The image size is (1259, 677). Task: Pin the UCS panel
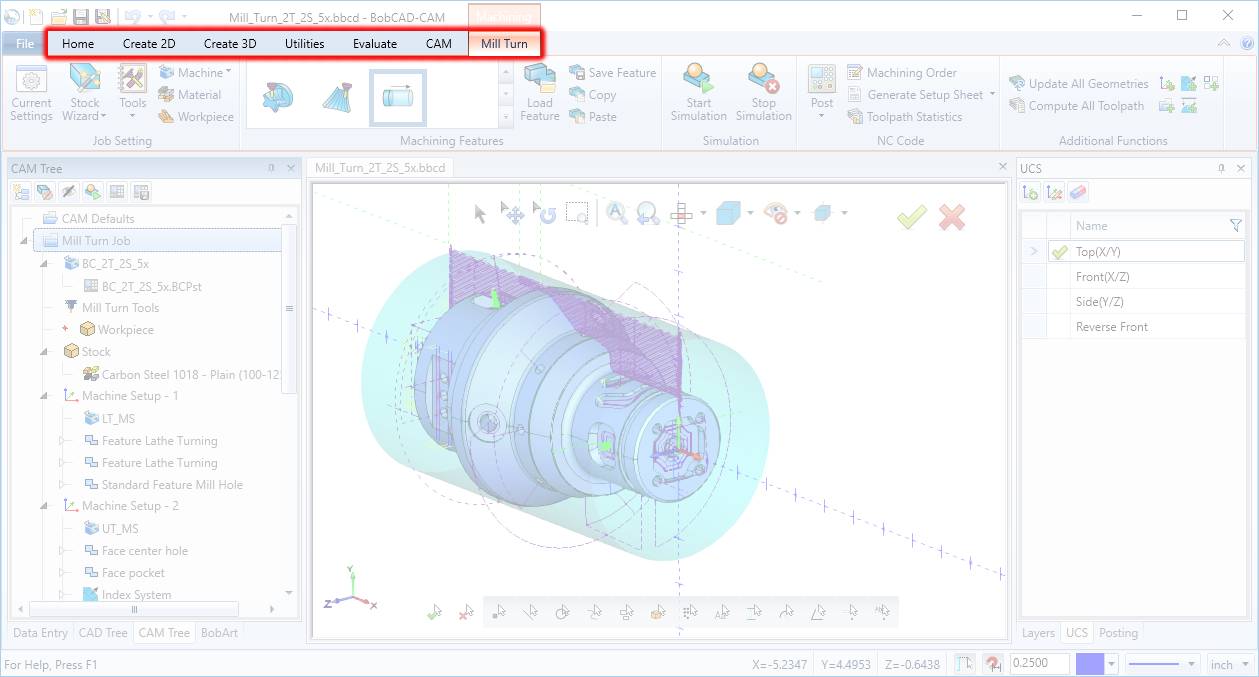(1223, 168)
